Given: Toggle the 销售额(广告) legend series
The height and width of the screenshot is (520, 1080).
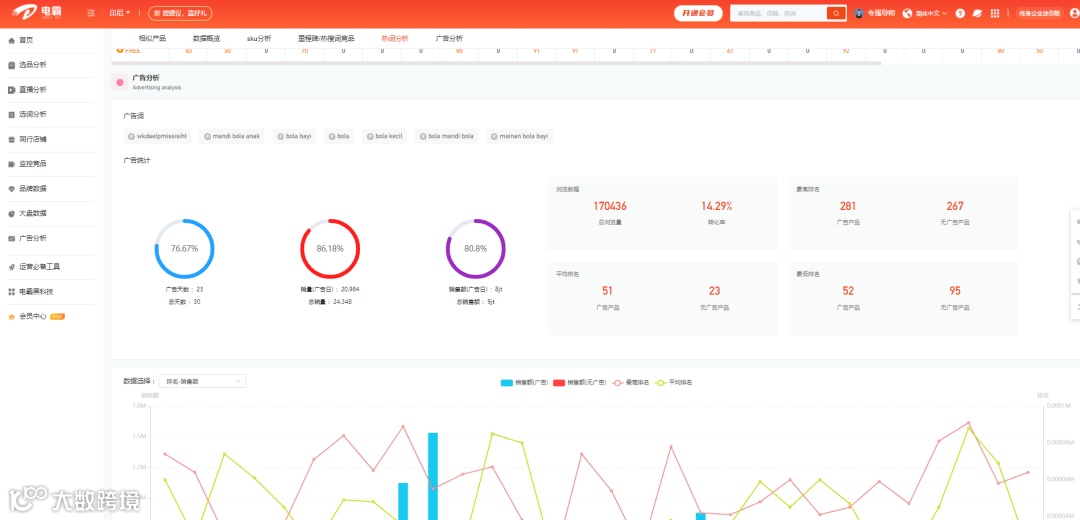Looking at the screenshot, I should point(524,382).
